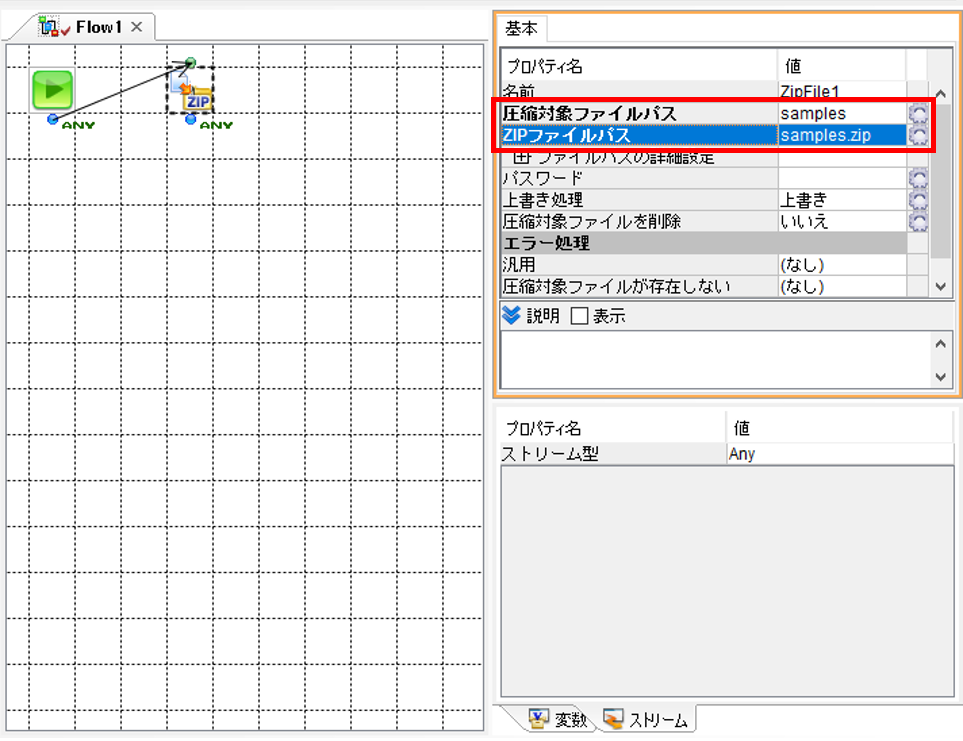This screenshot has width=963, height=741.
Task: Click the empty パスワード value field
Action: (x=842, y=179)
